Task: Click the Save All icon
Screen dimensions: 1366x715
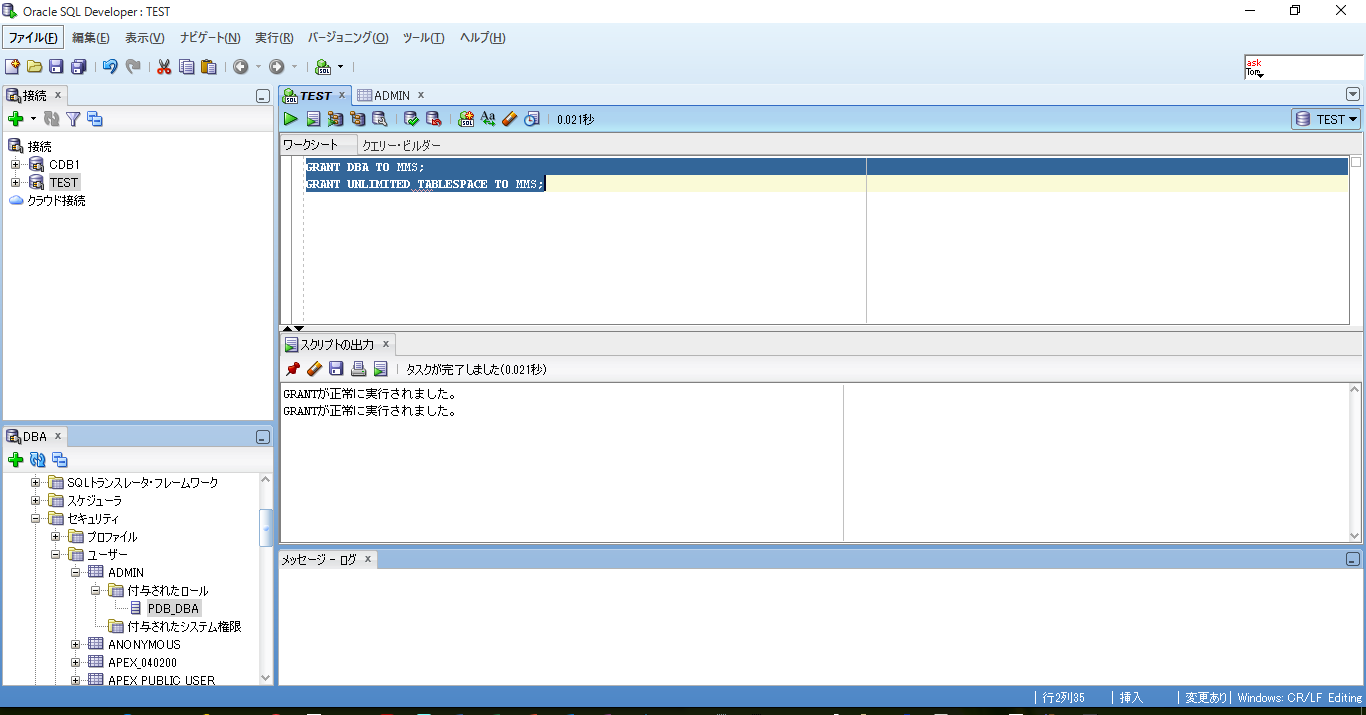Action: point(78,67)
